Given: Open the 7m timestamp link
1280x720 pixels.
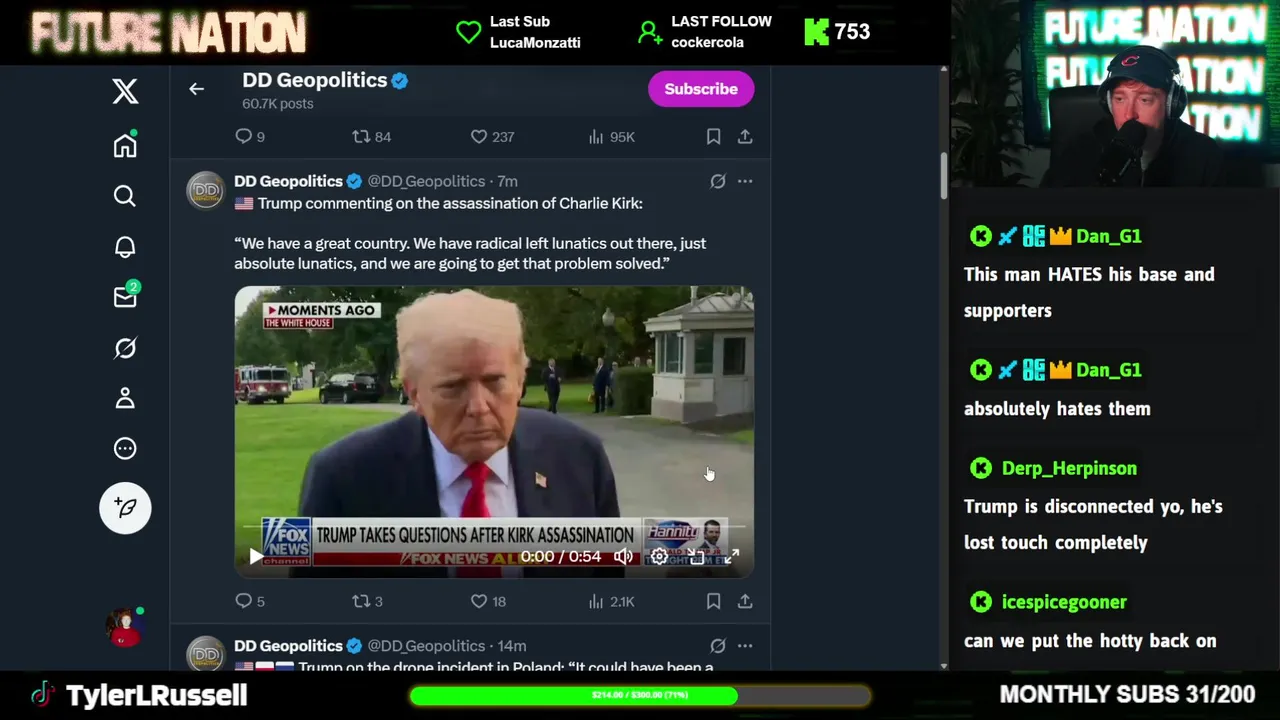Looking at the screenshot, I should (x=507, y=181).
